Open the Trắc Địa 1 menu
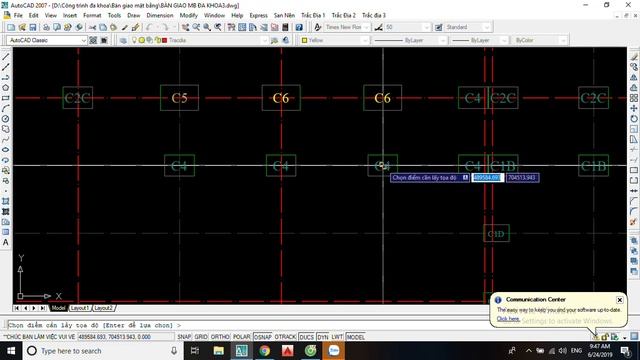This screenshot has width=640, height=360. 313,16
